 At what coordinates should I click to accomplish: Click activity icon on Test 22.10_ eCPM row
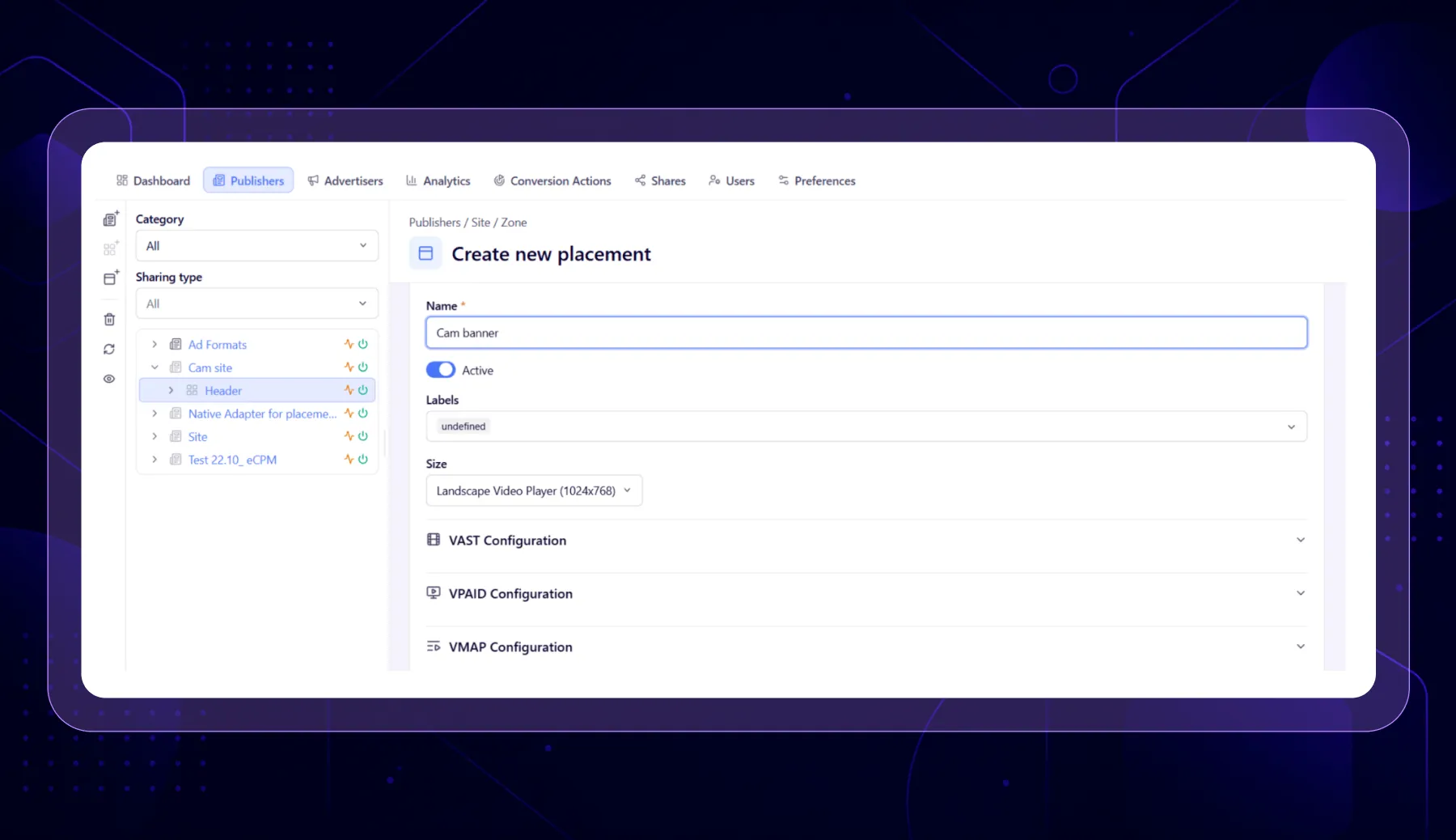[349, 460]
